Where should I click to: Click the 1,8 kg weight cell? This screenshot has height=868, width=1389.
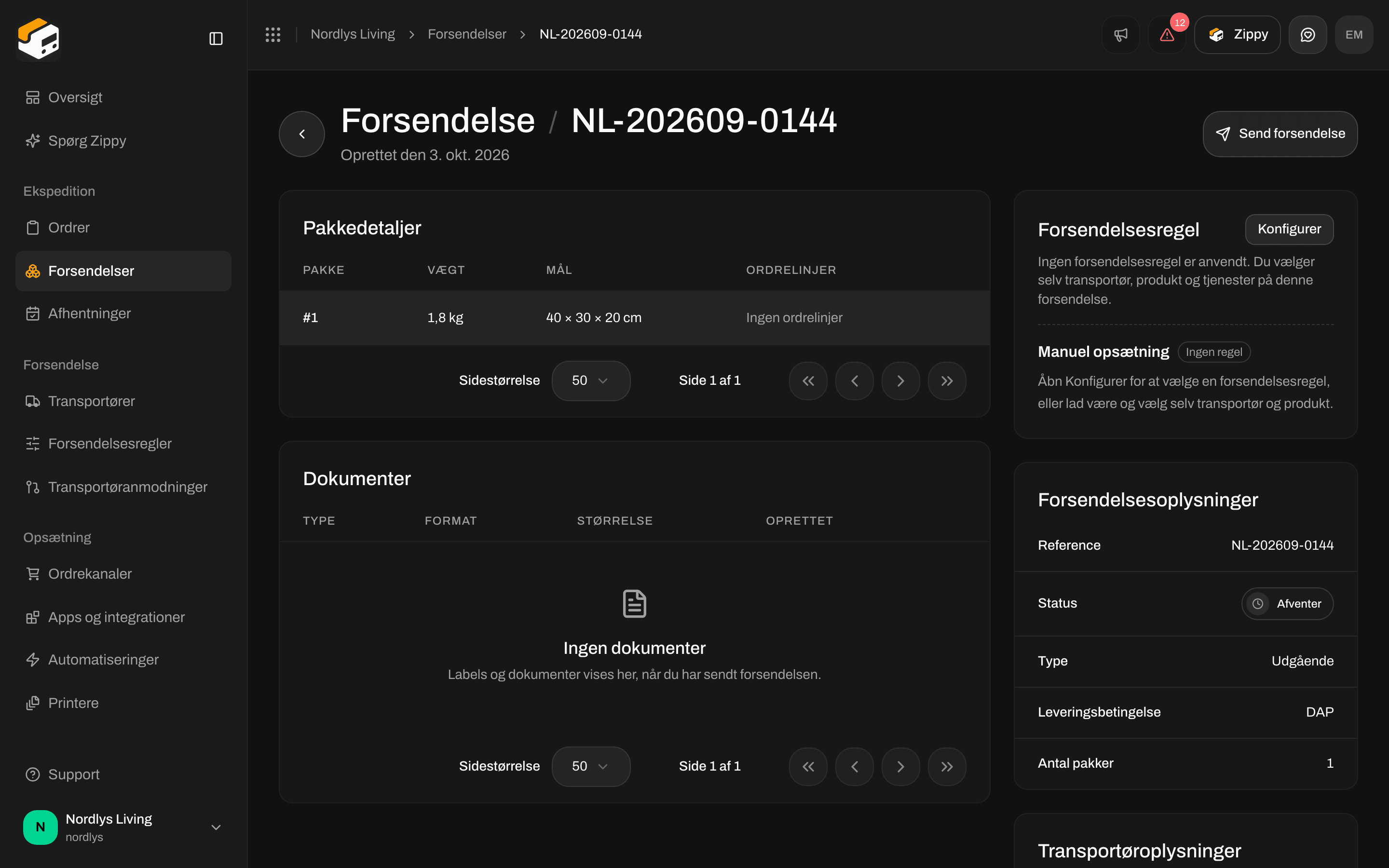445,317
